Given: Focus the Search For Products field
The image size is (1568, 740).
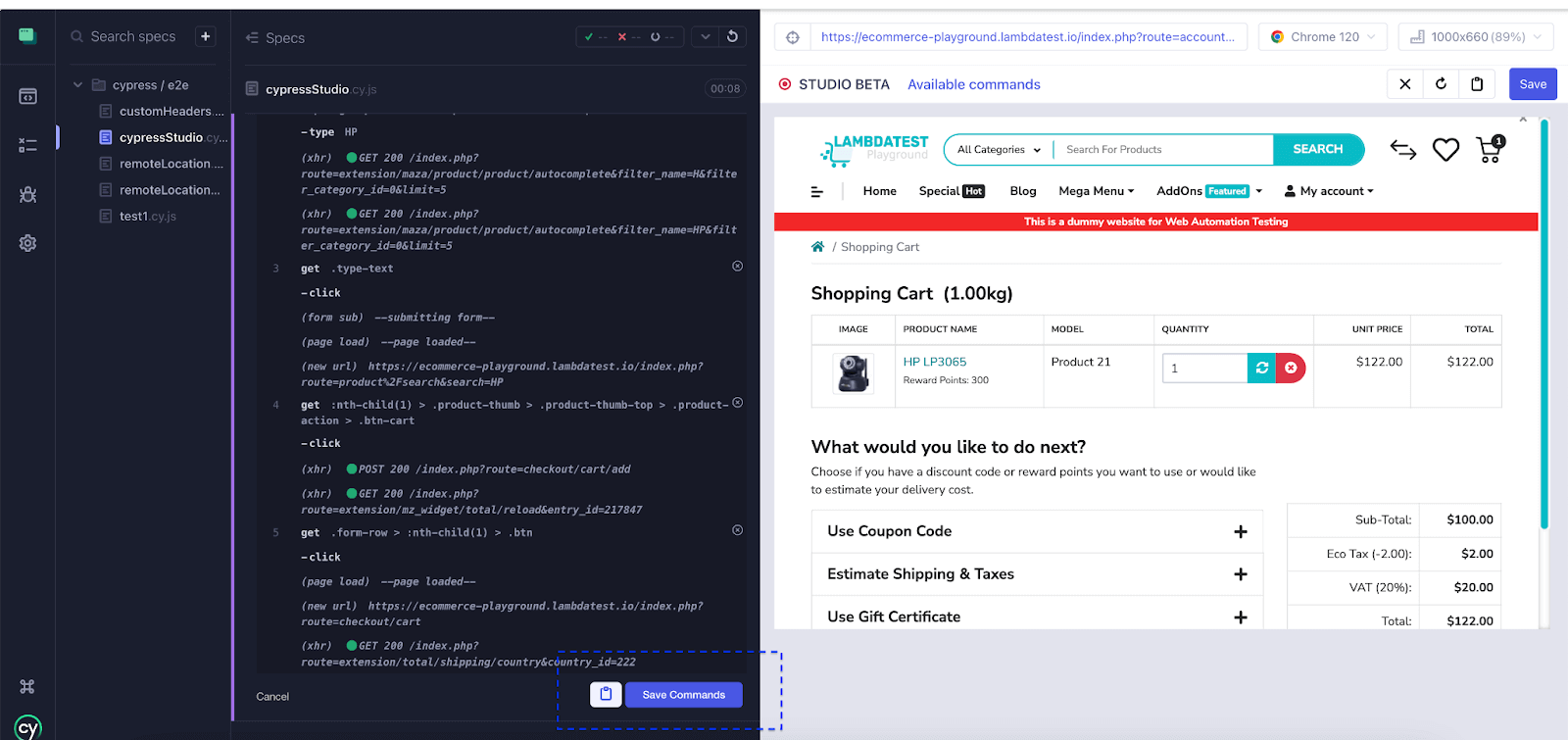Looking at the screenshot, I should [1164, 150].
